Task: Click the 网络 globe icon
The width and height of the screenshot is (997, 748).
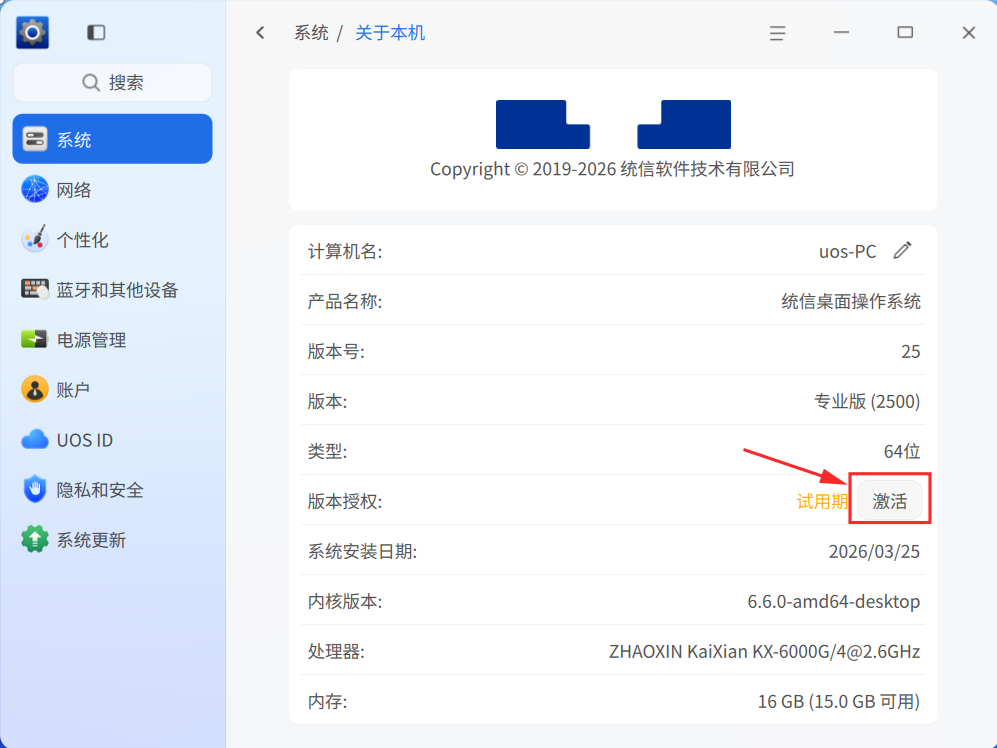Action: [35, 190]
